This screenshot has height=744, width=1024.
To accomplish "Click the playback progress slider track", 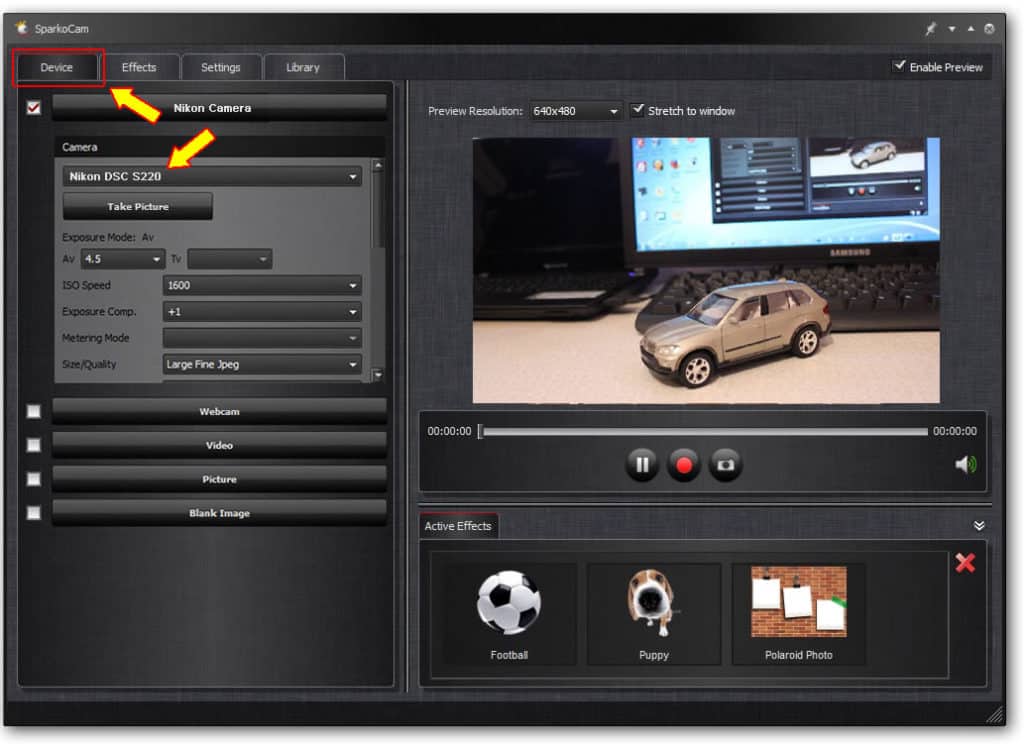I will [x=703, y=432].
